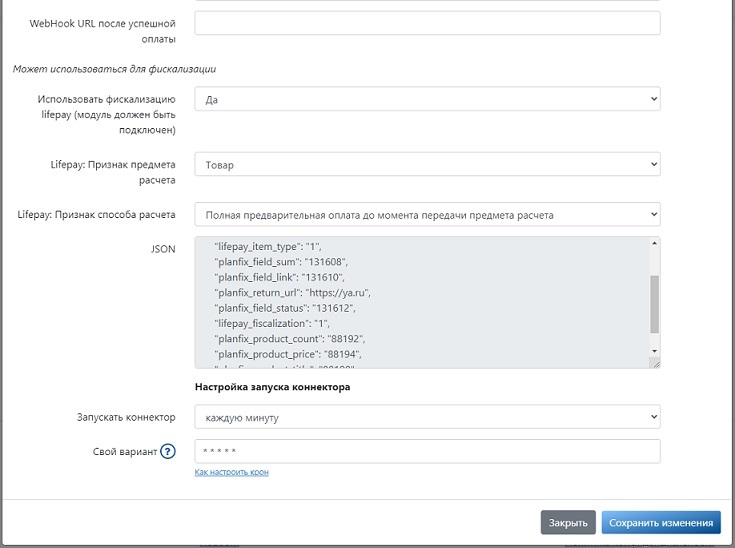Click the Сохранить изменения button

(661, 523)
